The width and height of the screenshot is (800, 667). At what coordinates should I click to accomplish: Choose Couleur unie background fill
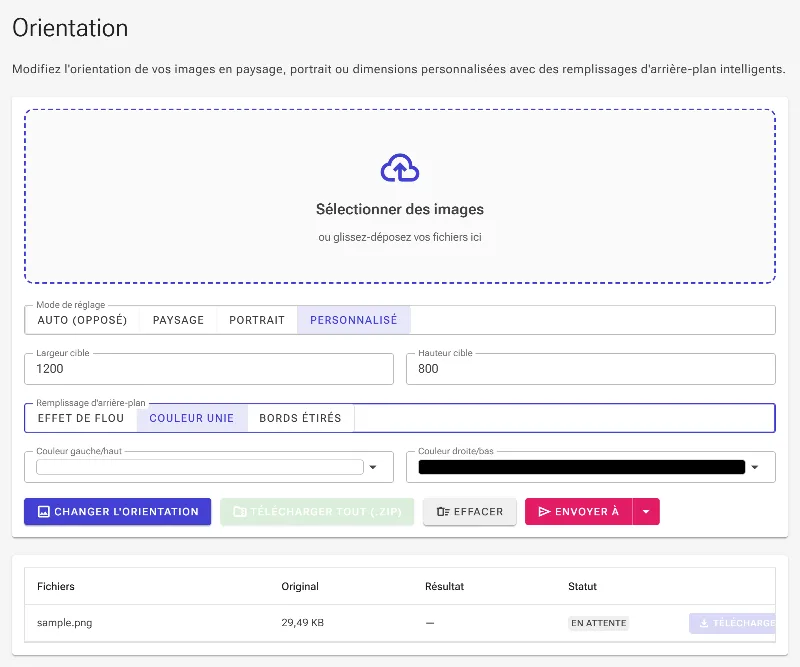(x=192, y=418)
